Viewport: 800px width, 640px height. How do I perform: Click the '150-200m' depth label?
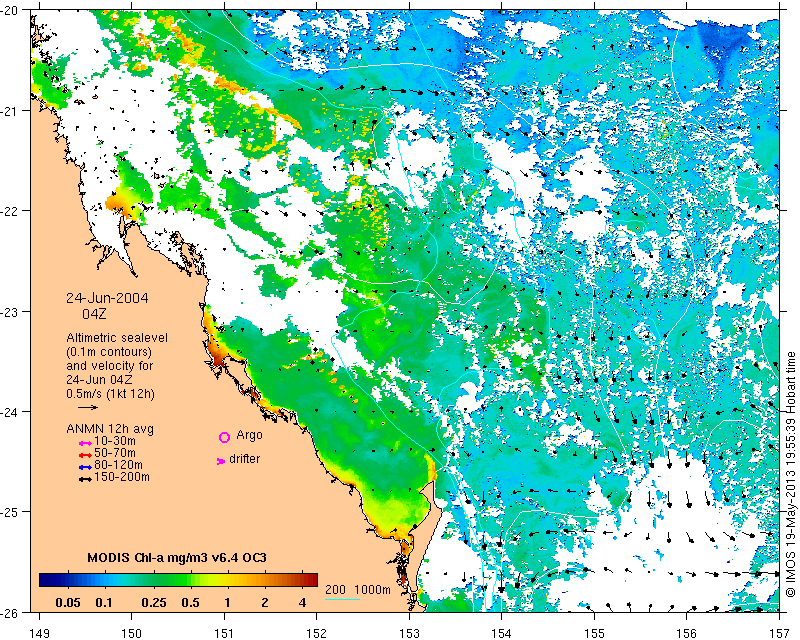(x=121, y=477)
